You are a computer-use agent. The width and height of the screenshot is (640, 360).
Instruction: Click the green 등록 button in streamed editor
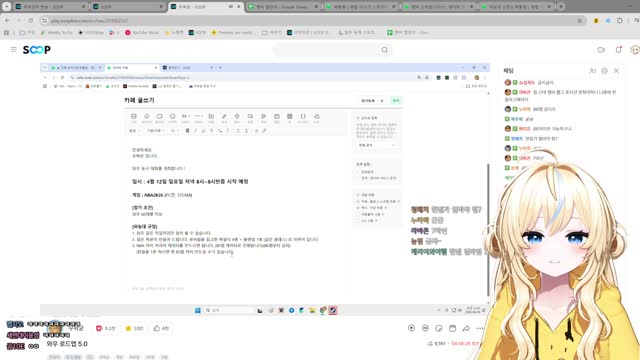click(x=396, y=100)
